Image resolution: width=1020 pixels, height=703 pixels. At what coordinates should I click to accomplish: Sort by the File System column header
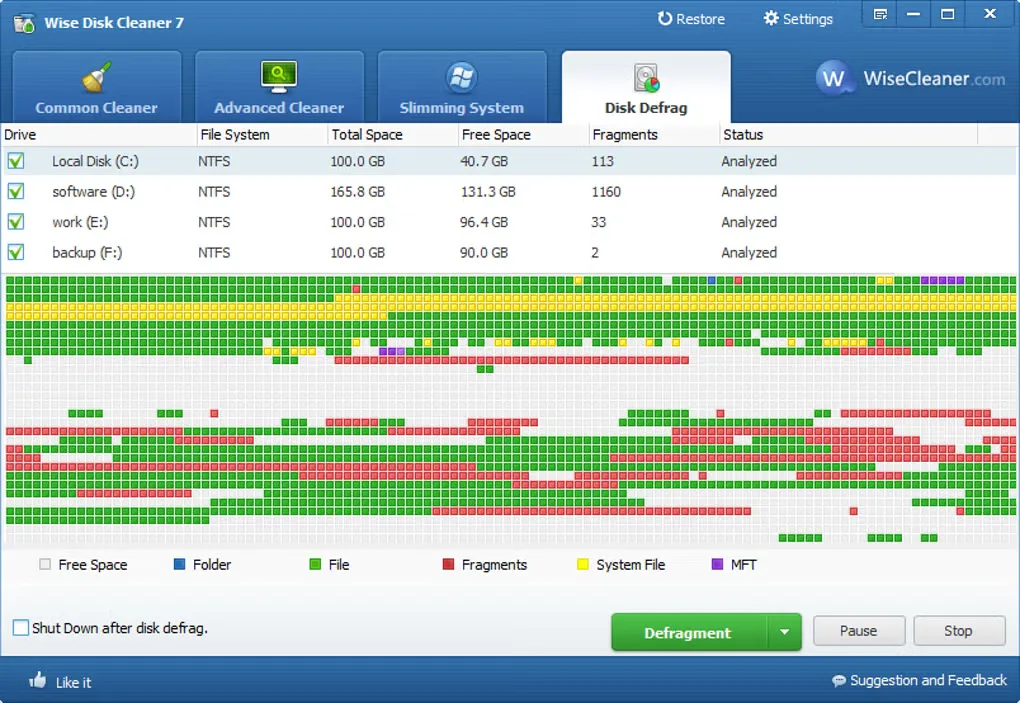pyautogui.click(x=262, y=135)
